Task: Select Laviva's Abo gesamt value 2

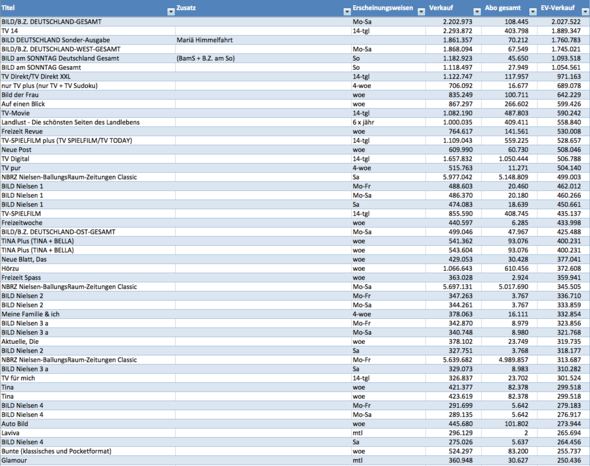Action: (509, 433)
